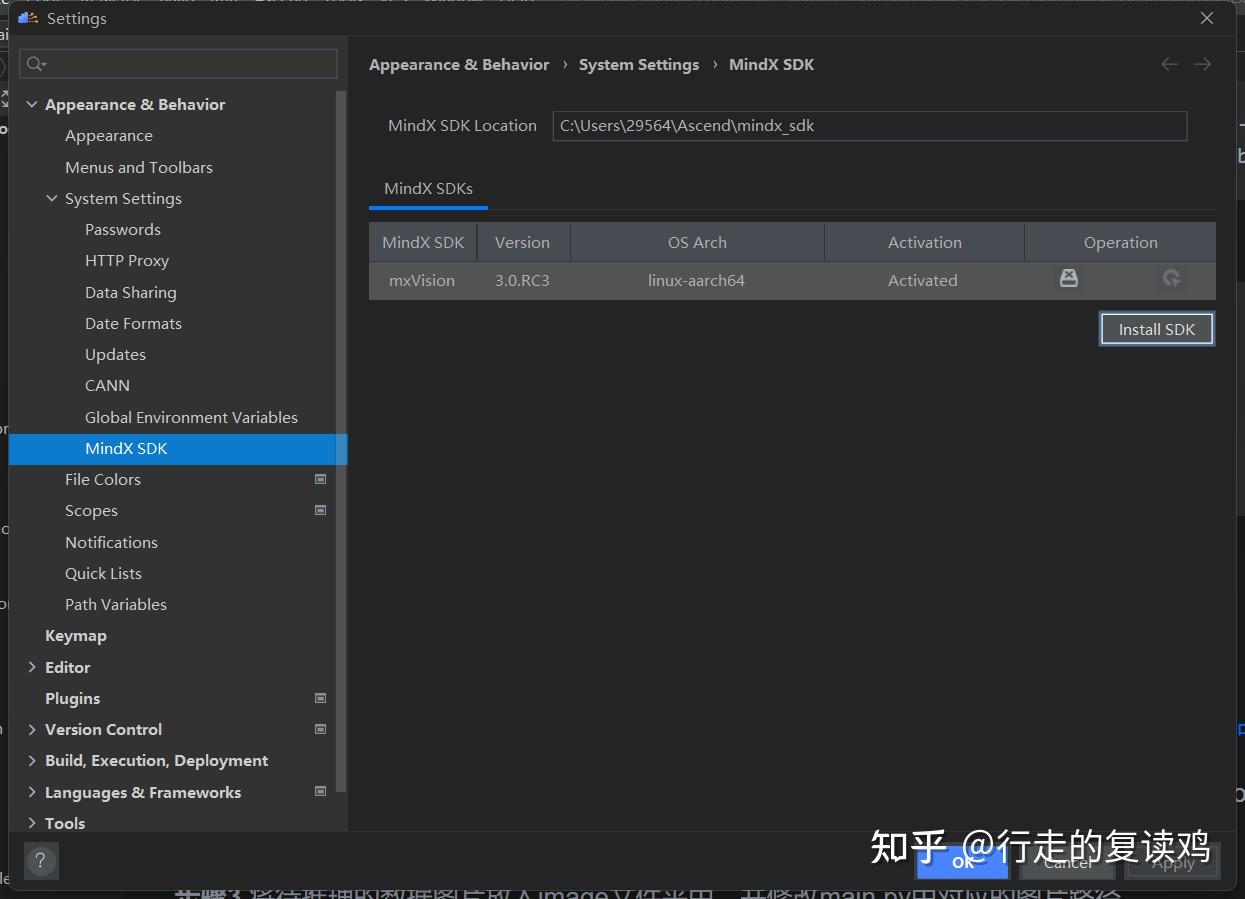Viewport: 1245px width, 899px height.
Task: Expand the Languages & Frameworks section
Action: (32, 792)
